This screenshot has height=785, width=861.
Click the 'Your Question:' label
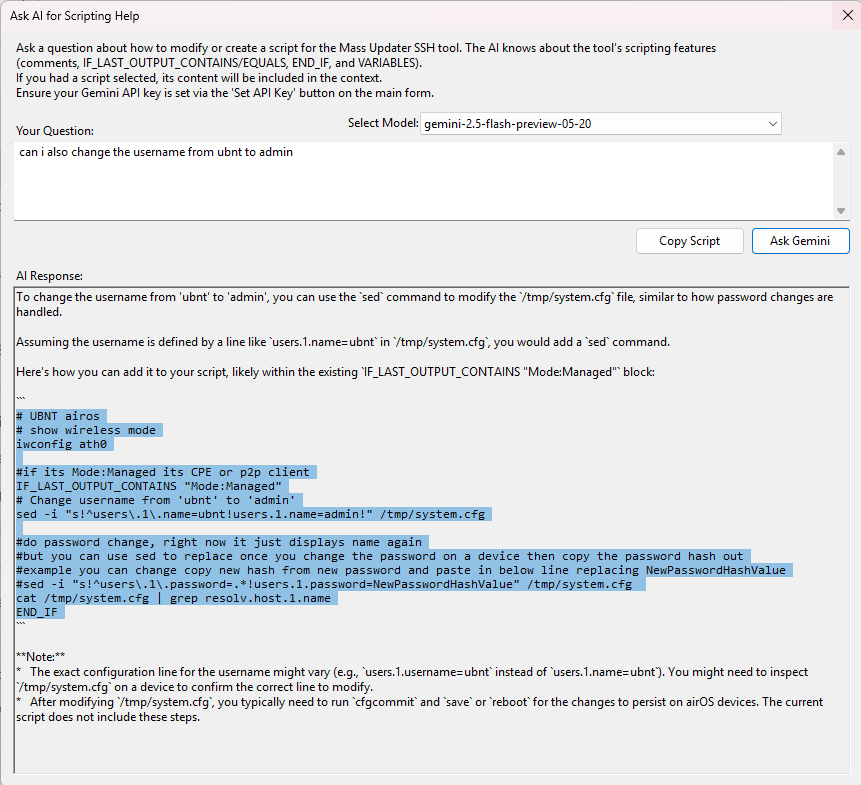click(x=55, y=131)
